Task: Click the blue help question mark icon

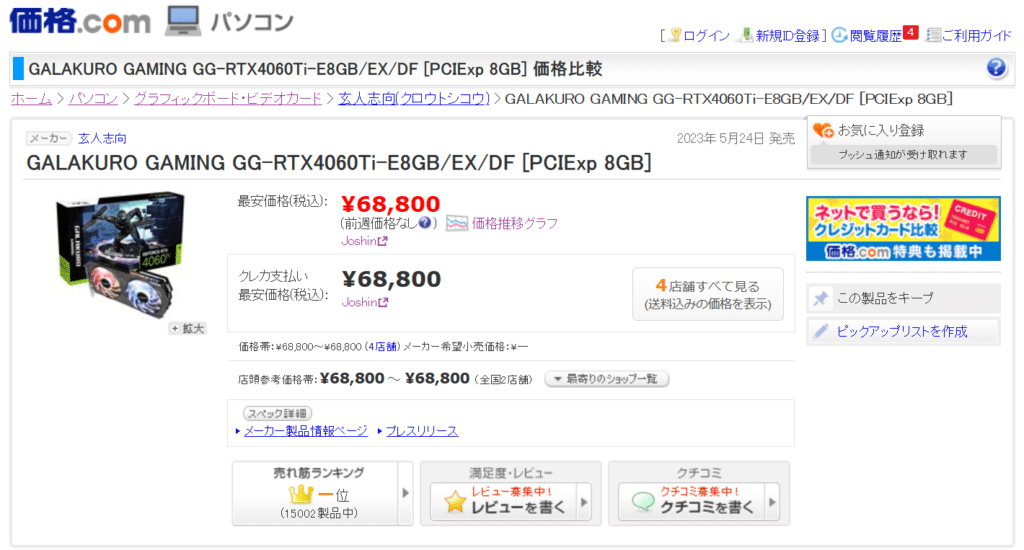Action: coord(996,67)
